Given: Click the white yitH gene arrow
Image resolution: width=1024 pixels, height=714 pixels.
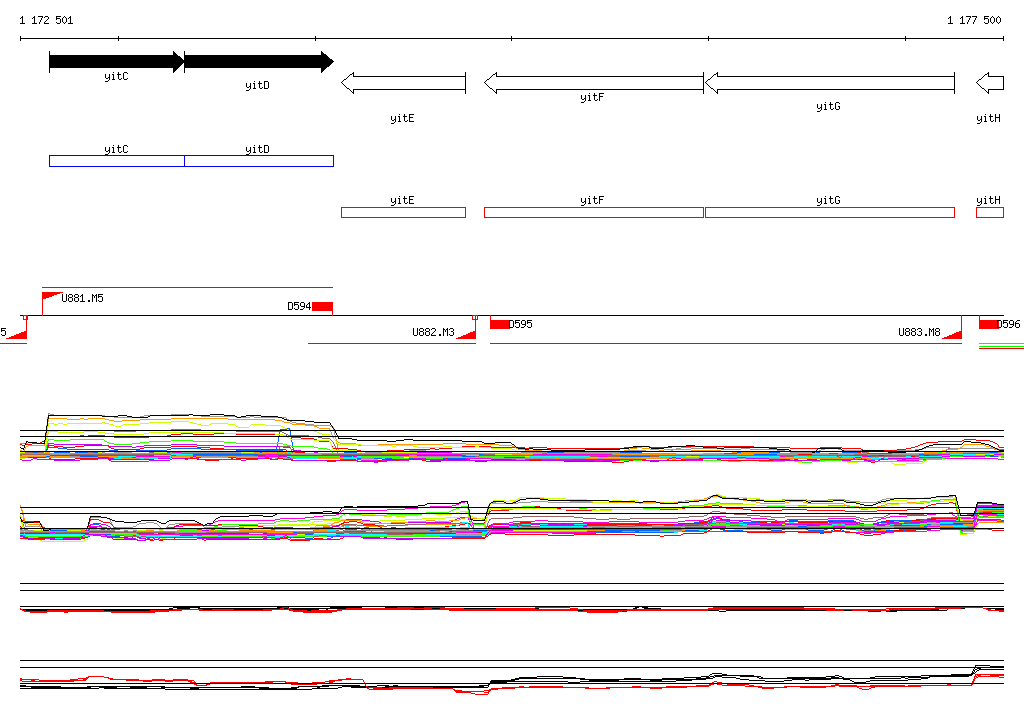Looking at the screenshot, I should [x=990, y=83].
